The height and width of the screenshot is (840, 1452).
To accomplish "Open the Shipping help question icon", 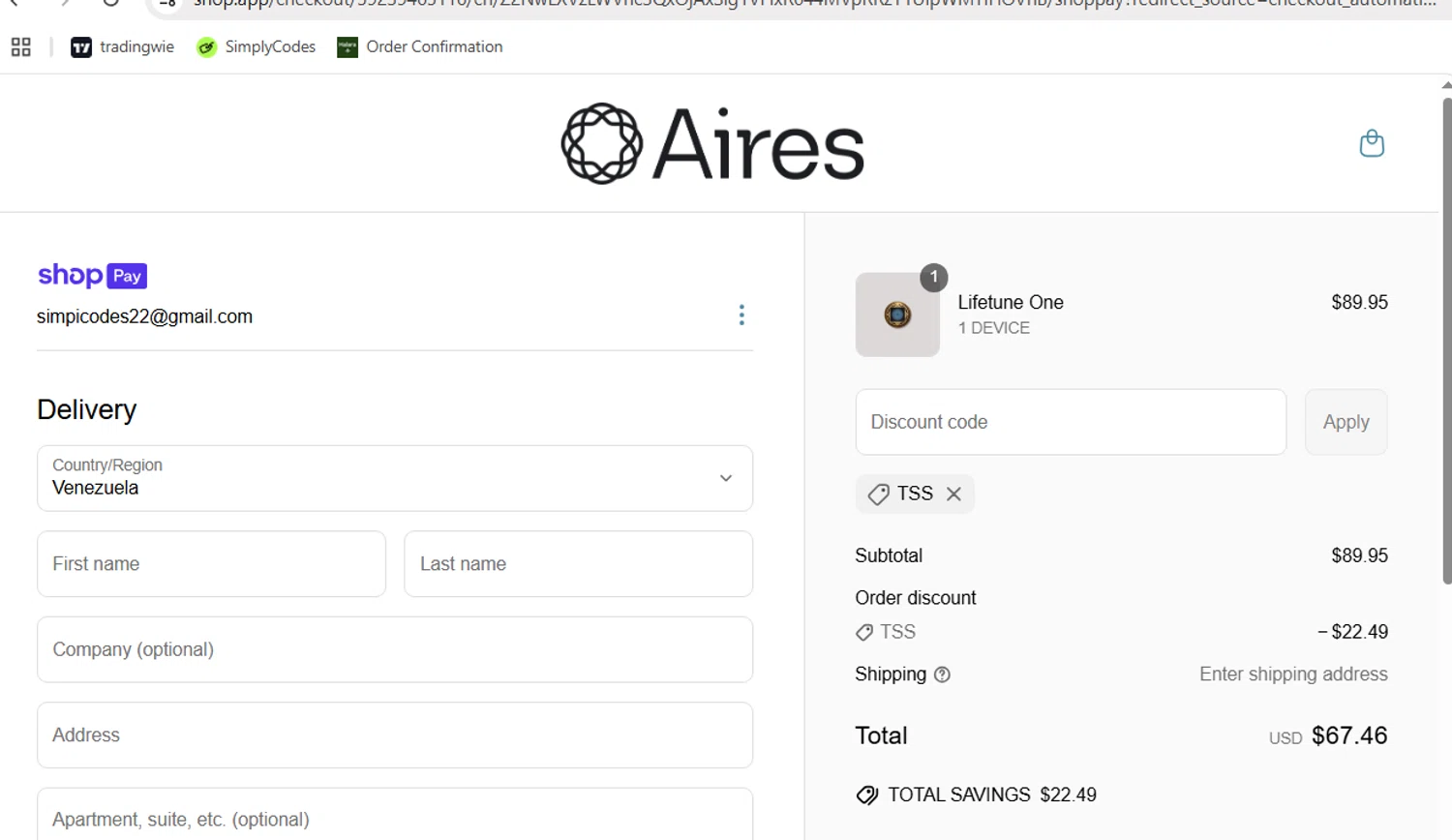I will [x=942, y=675].
